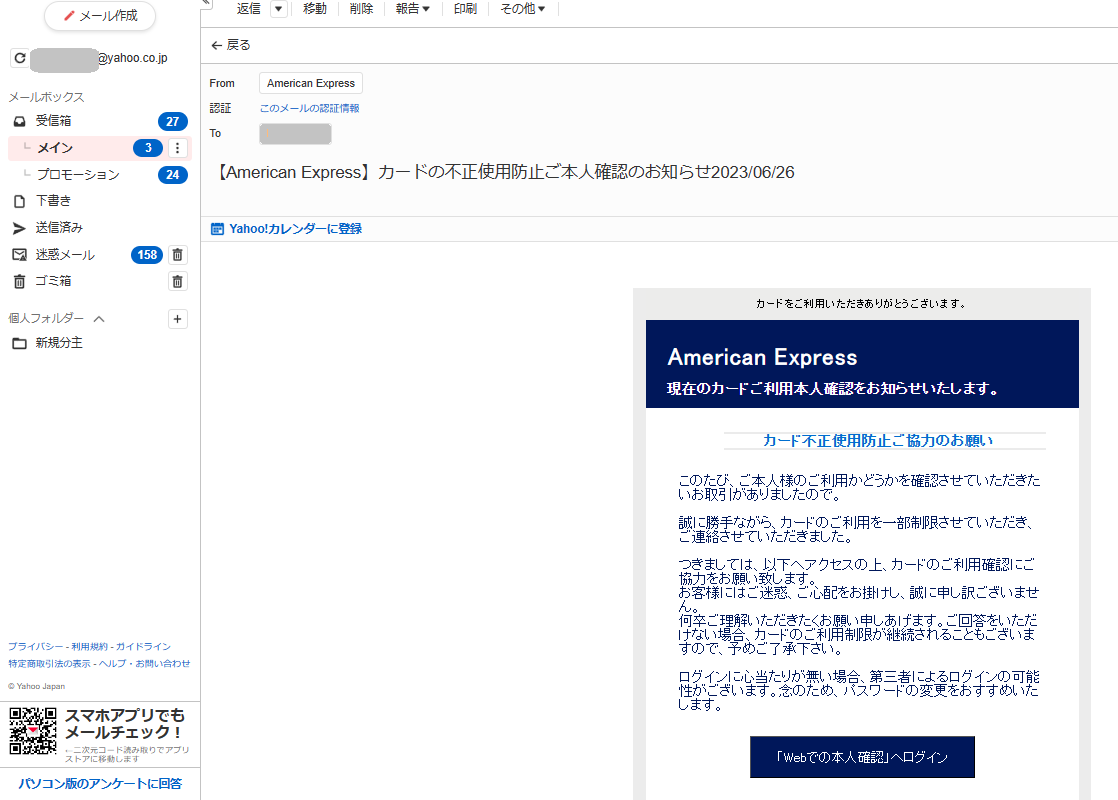This screenshot has height=800, width=1118.
Task: Click the スマホアプリでもメールチェック banner text
Action: 125,724
